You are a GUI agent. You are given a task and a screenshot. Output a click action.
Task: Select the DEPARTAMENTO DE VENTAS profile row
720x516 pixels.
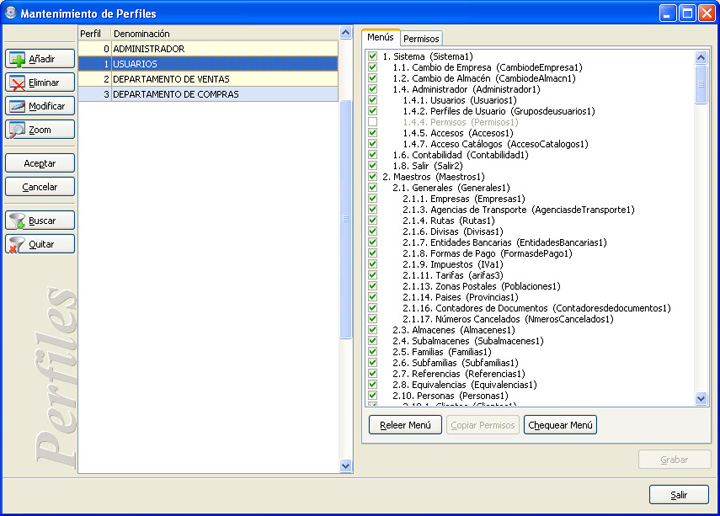pyautogui.click(x=208, y=79)
